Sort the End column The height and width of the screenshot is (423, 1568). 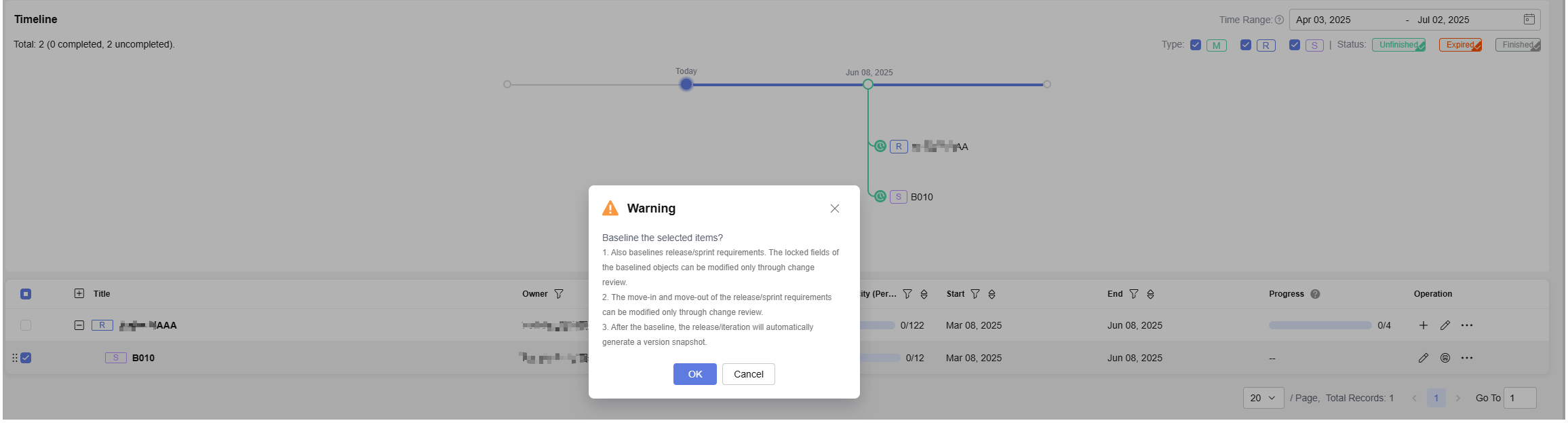[1150, 294]
